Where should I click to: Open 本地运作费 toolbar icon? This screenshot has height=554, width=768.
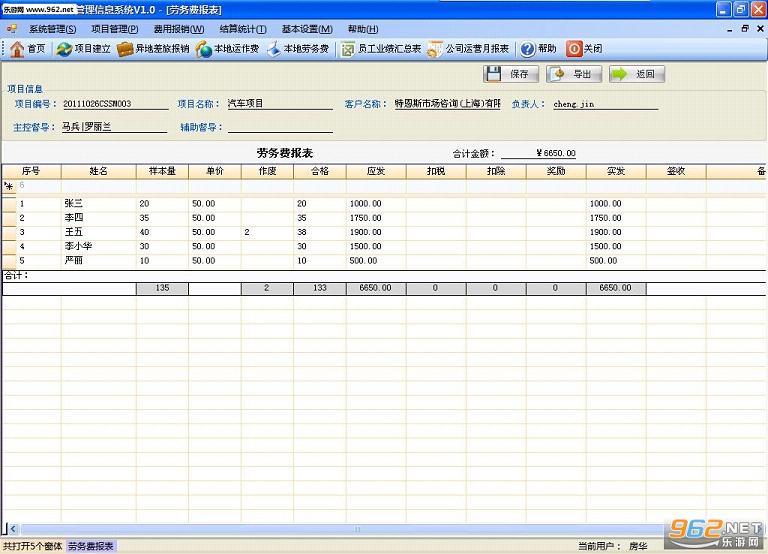click(203, 48)
